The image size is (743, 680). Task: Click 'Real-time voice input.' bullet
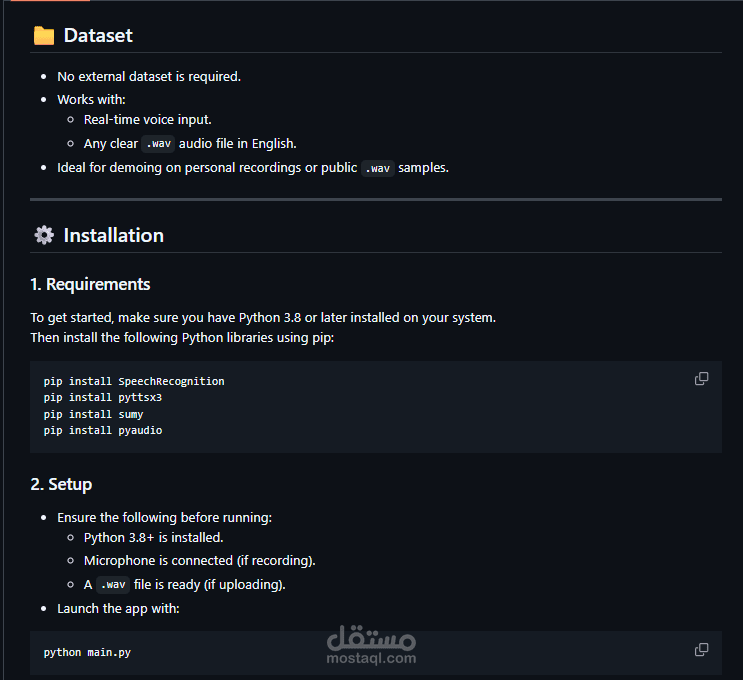(147, 119)
